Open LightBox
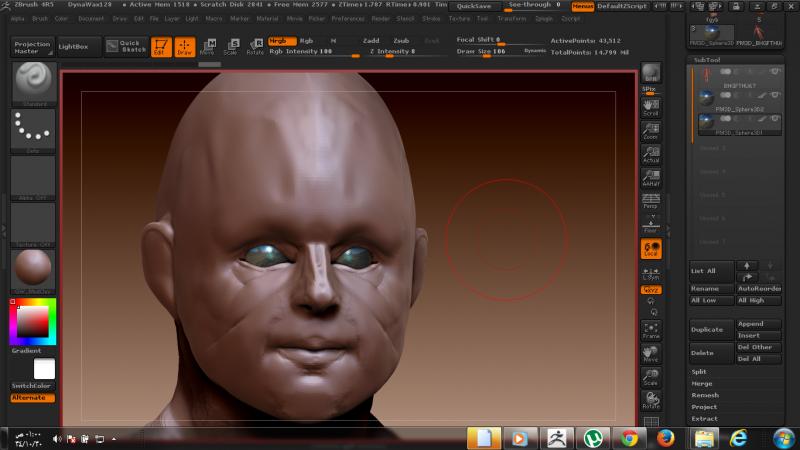 coord(79,46)
